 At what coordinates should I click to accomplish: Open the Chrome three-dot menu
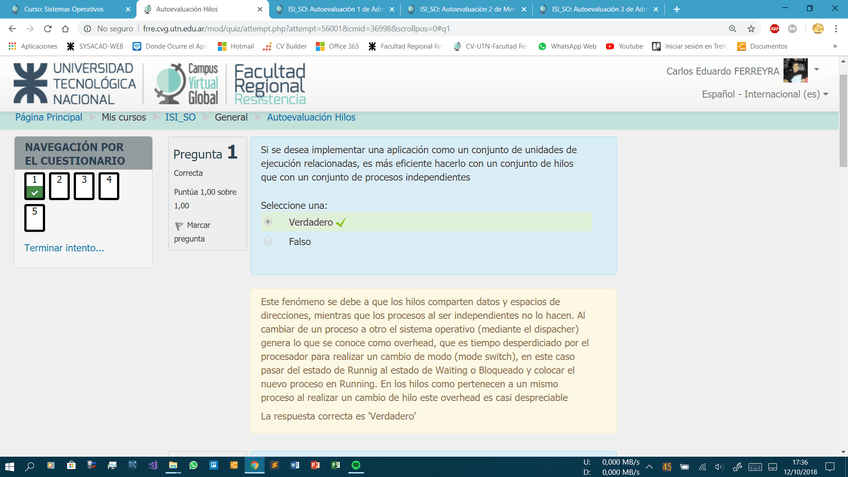click(836, 29)
